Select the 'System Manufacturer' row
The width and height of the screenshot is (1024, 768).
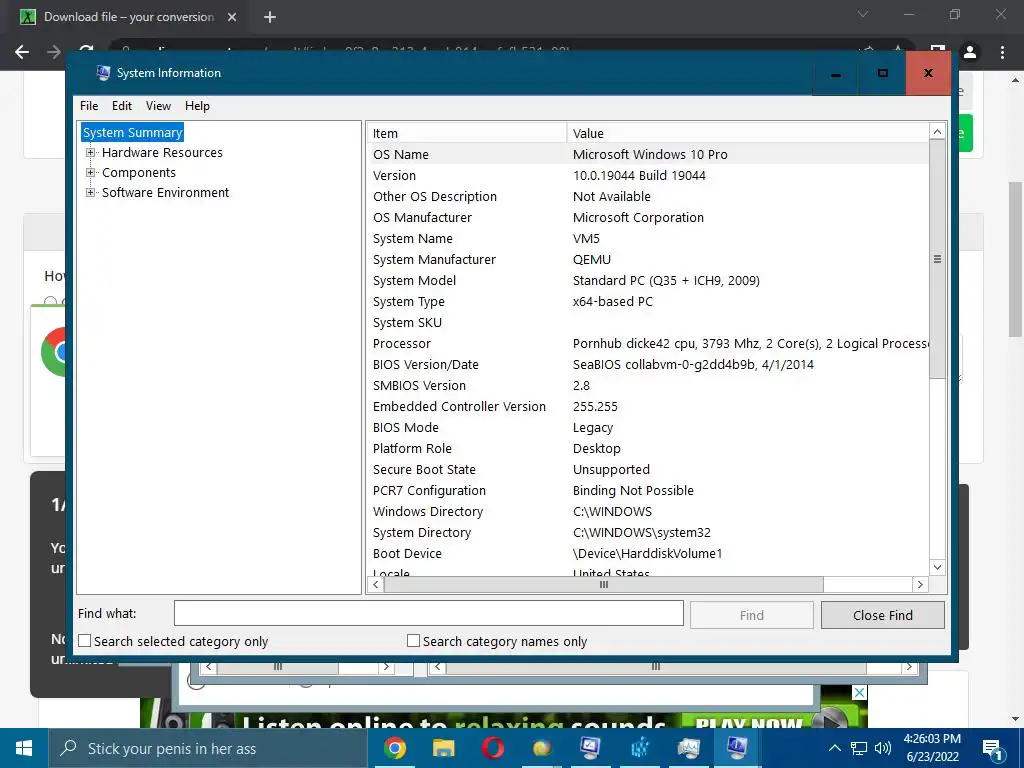[647, 259]
